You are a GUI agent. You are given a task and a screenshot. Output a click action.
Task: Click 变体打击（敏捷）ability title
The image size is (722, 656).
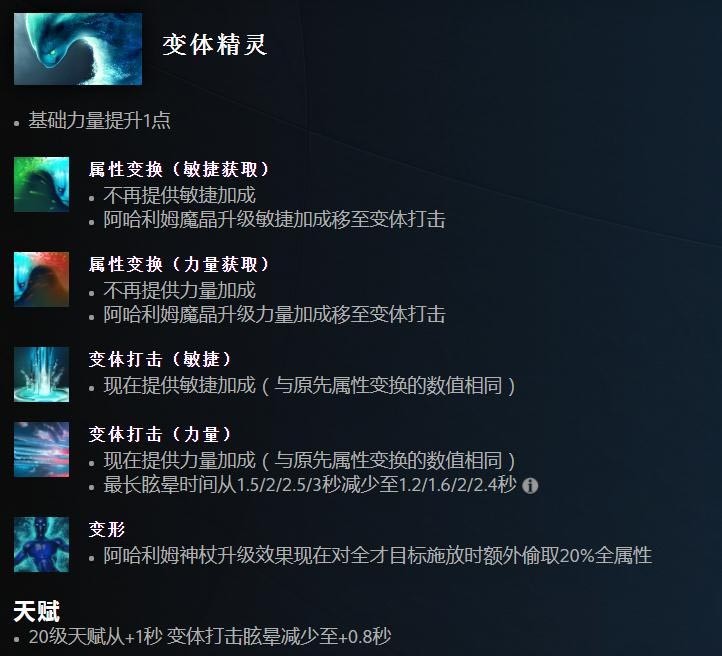pyautogui.click(x=161, y=359)
